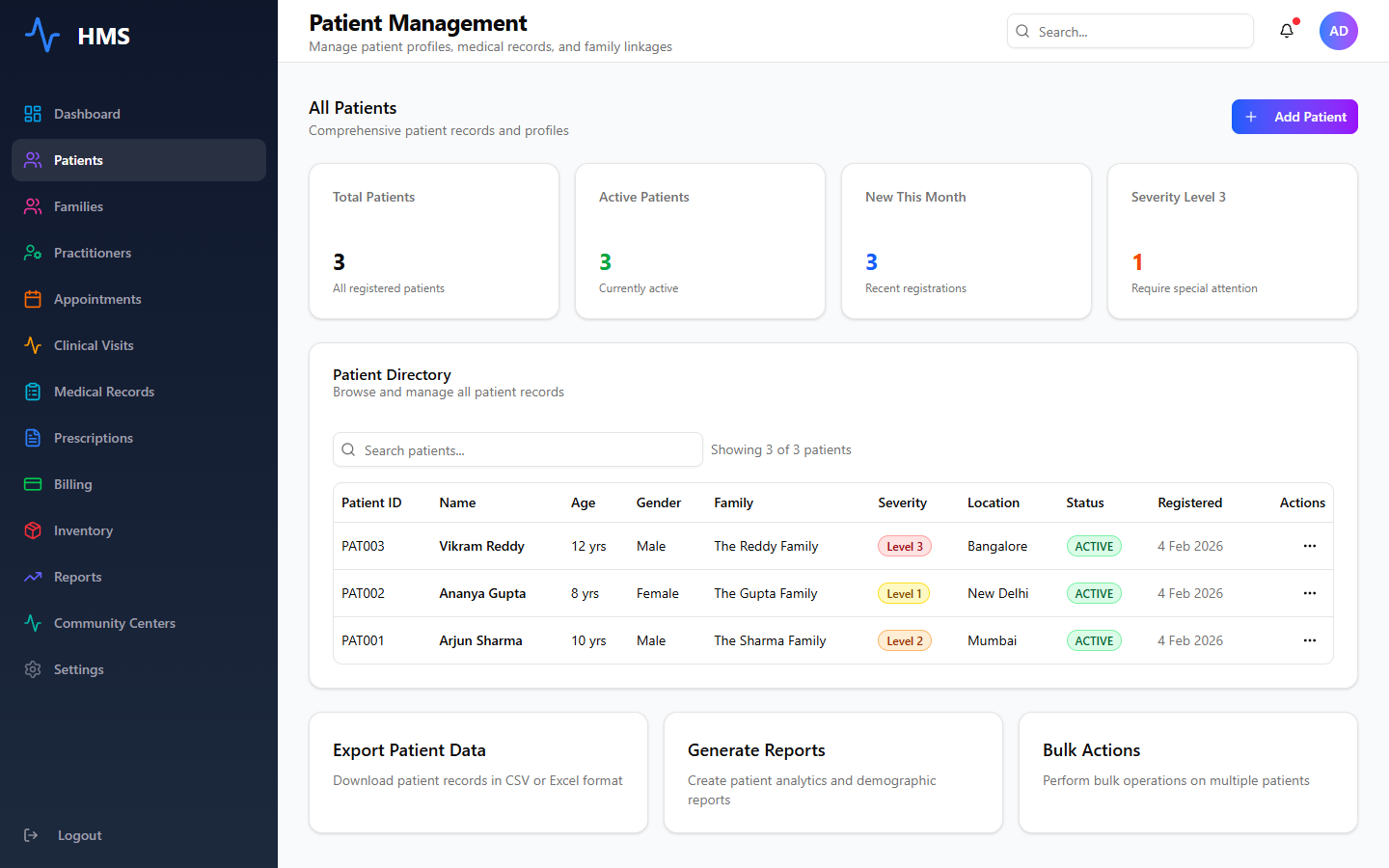The image size is (1389, 868).
Task: Open Appointments in the sidebar
Action: point(139,299)
